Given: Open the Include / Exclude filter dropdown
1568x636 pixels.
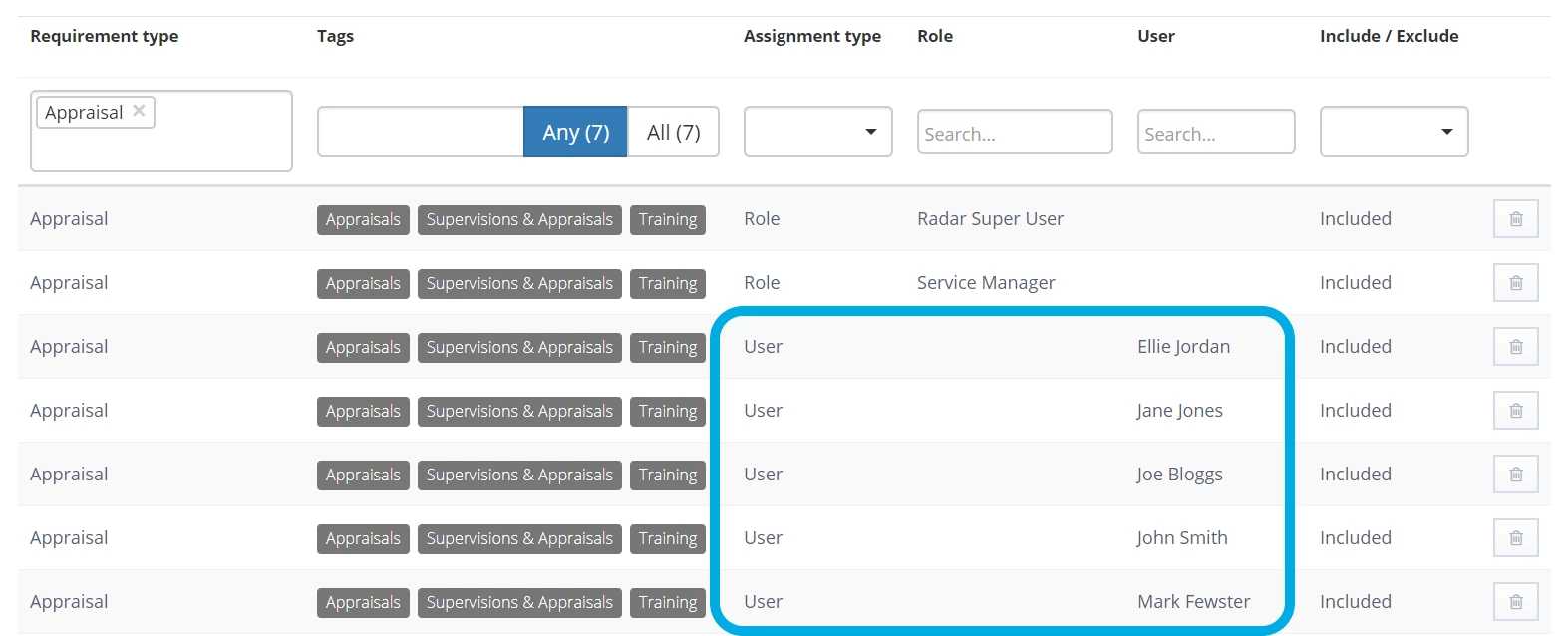Looking at the screenshot, I should (1394, 132).
